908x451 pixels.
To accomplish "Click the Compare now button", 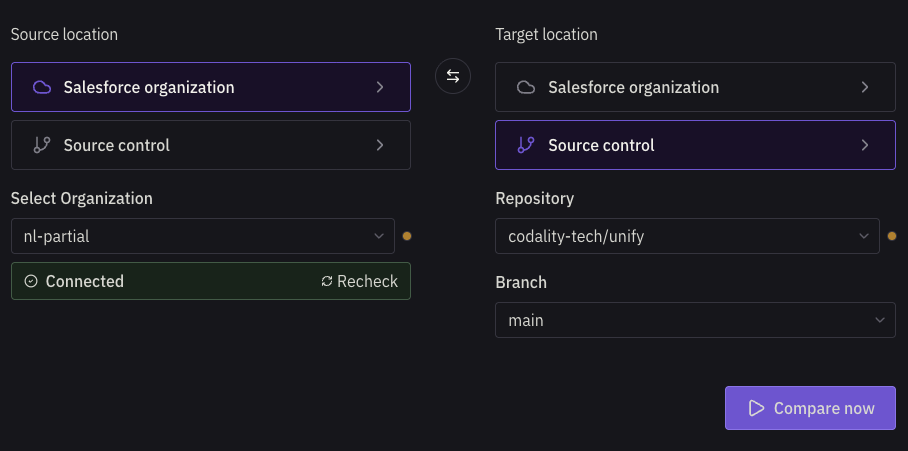I will pyautogui.click(x=810, y=408).
